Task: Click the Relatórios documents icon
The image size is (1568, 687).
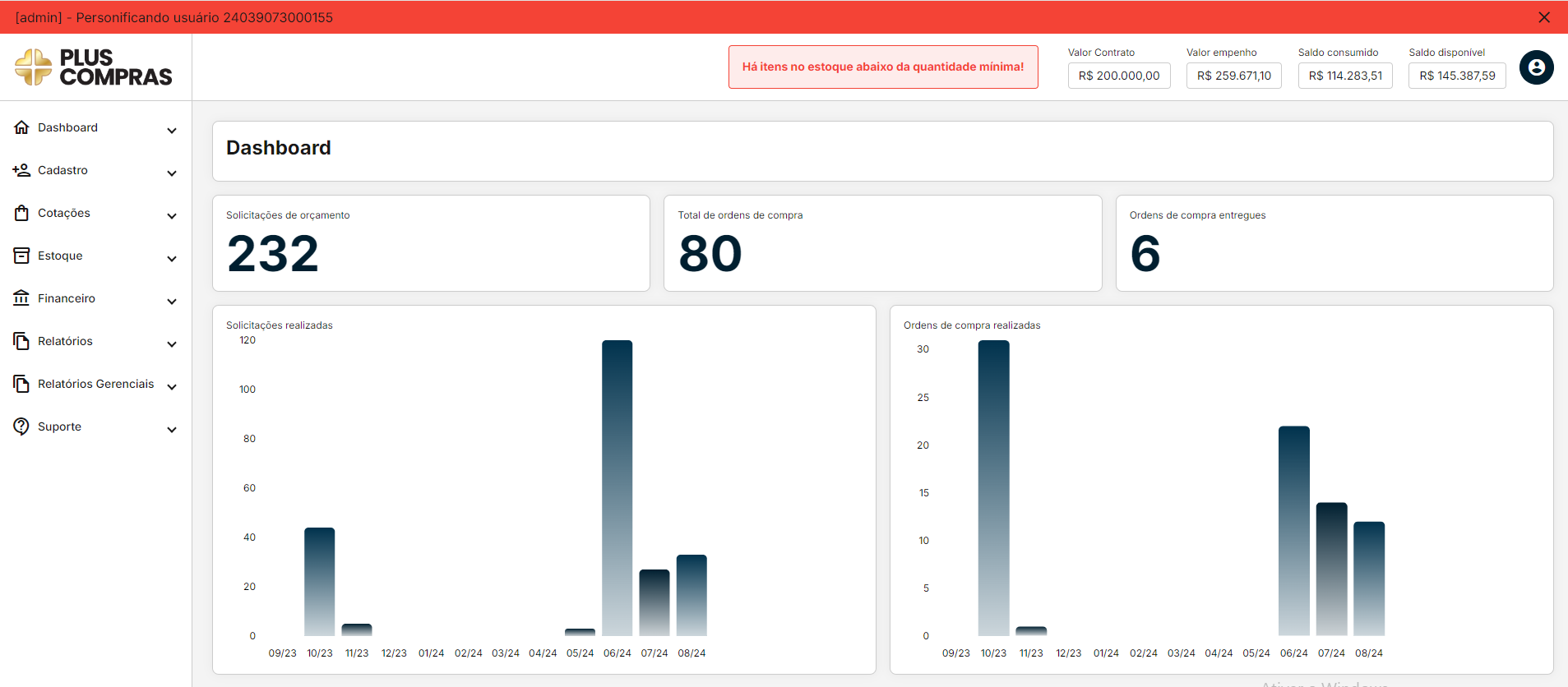Action: 21,341
